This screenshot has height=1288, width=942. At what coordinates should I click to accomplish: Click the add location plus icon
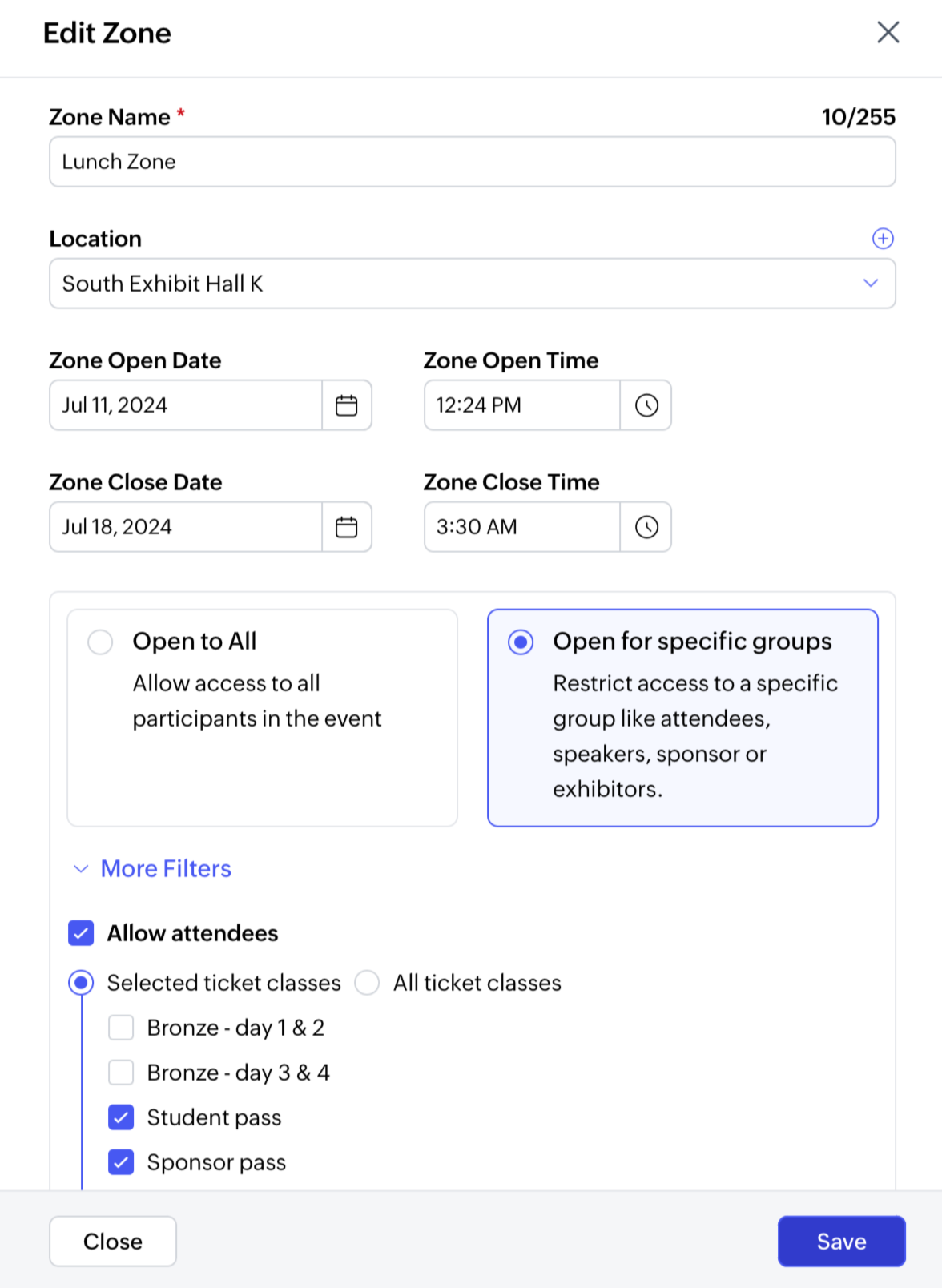tap(883, 239)
